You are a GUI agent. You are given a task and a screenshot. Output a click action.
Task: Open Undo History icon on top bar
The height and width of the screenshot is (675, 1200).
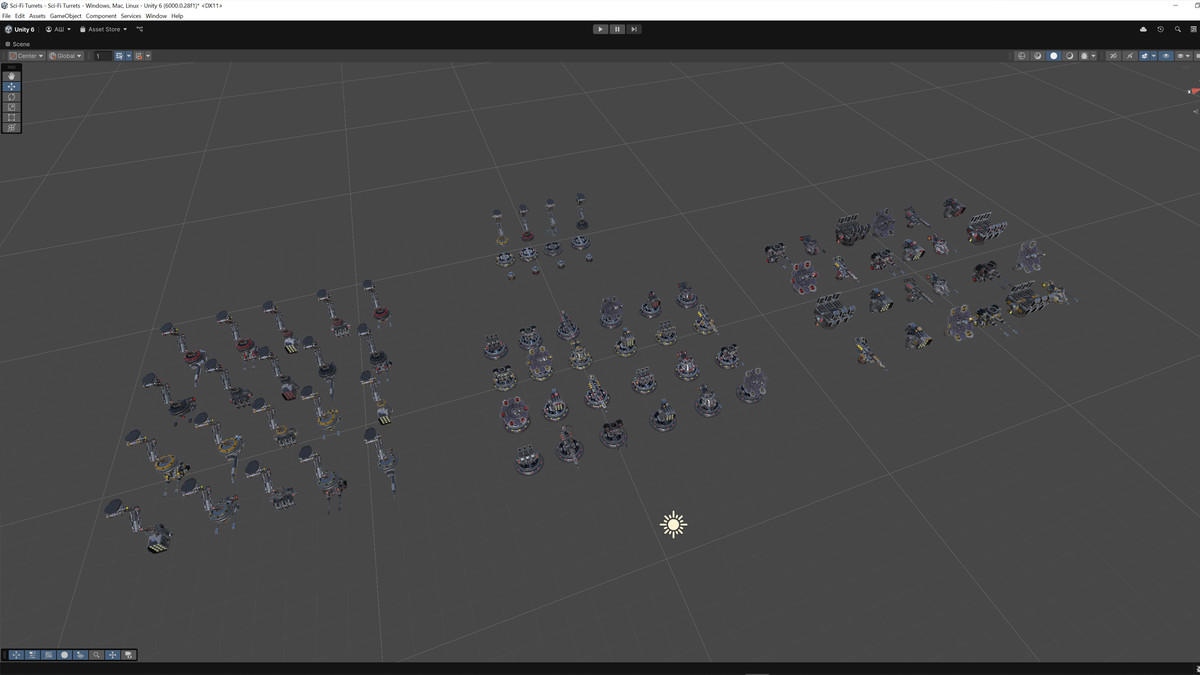point(1160,29)
